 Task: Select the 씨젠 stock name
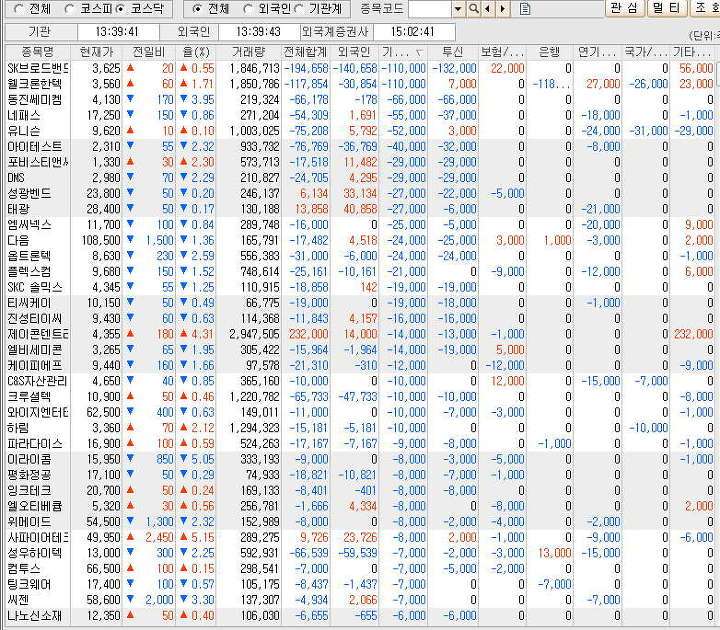pyautogui.click(x=18, y=600)
